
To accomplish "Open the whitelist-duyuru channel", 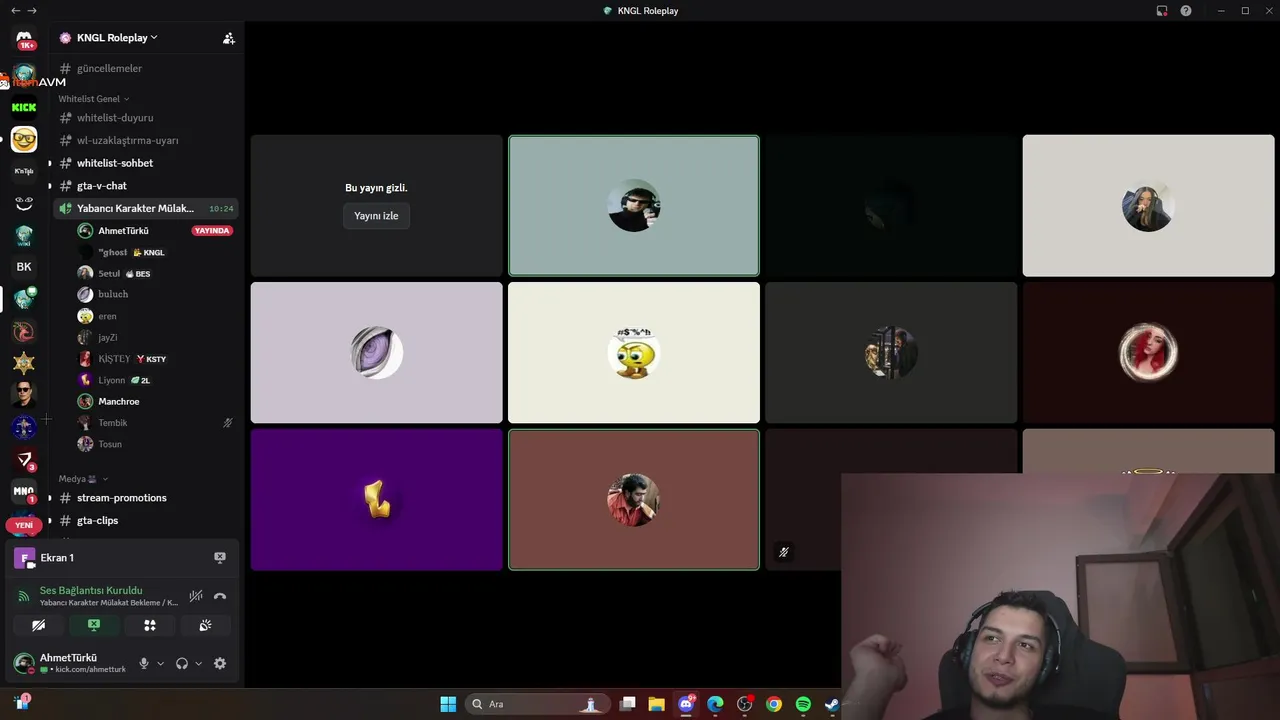I will 147,118.
